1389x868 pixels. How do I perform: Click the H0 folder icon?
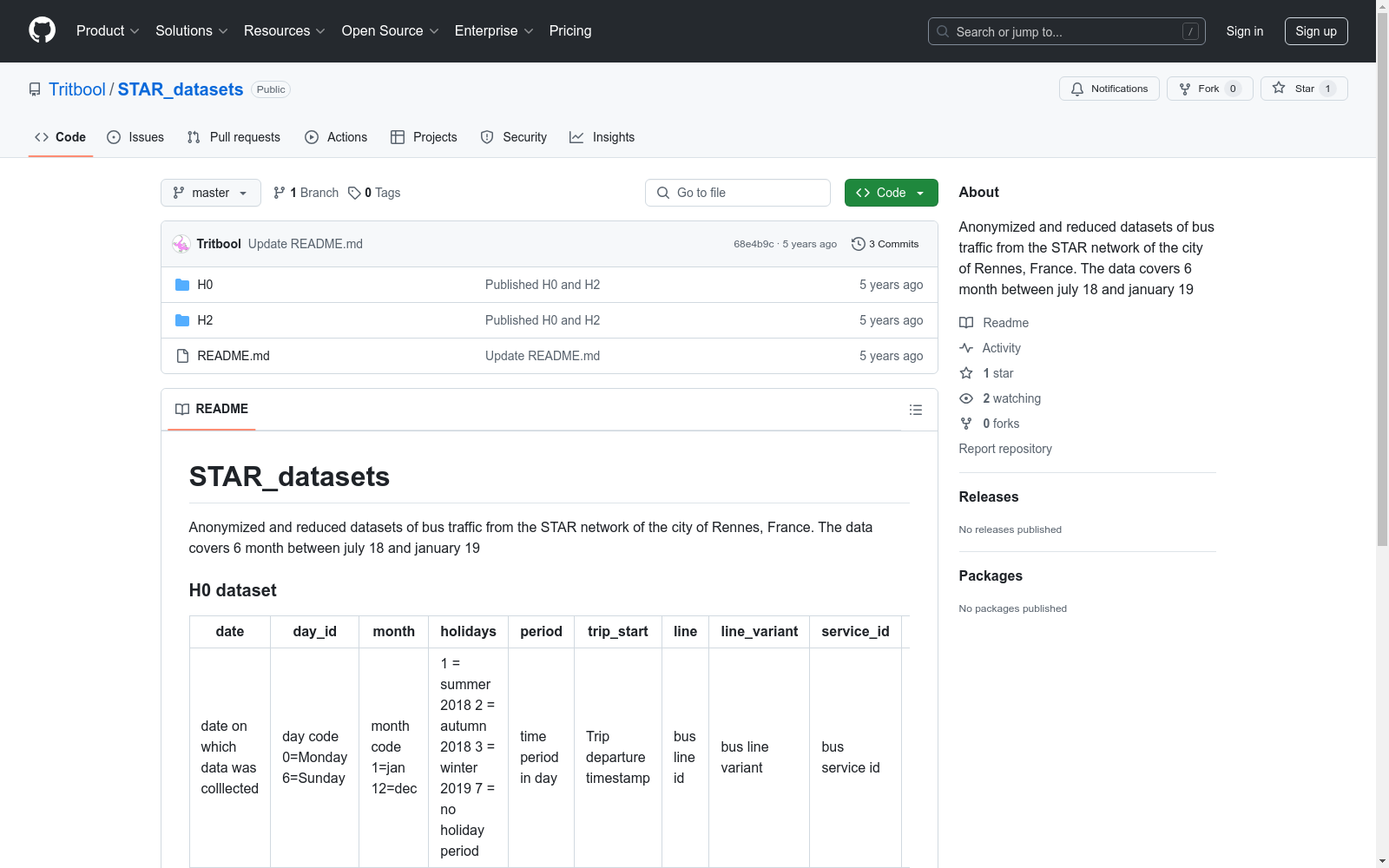[x=182, y=285]
